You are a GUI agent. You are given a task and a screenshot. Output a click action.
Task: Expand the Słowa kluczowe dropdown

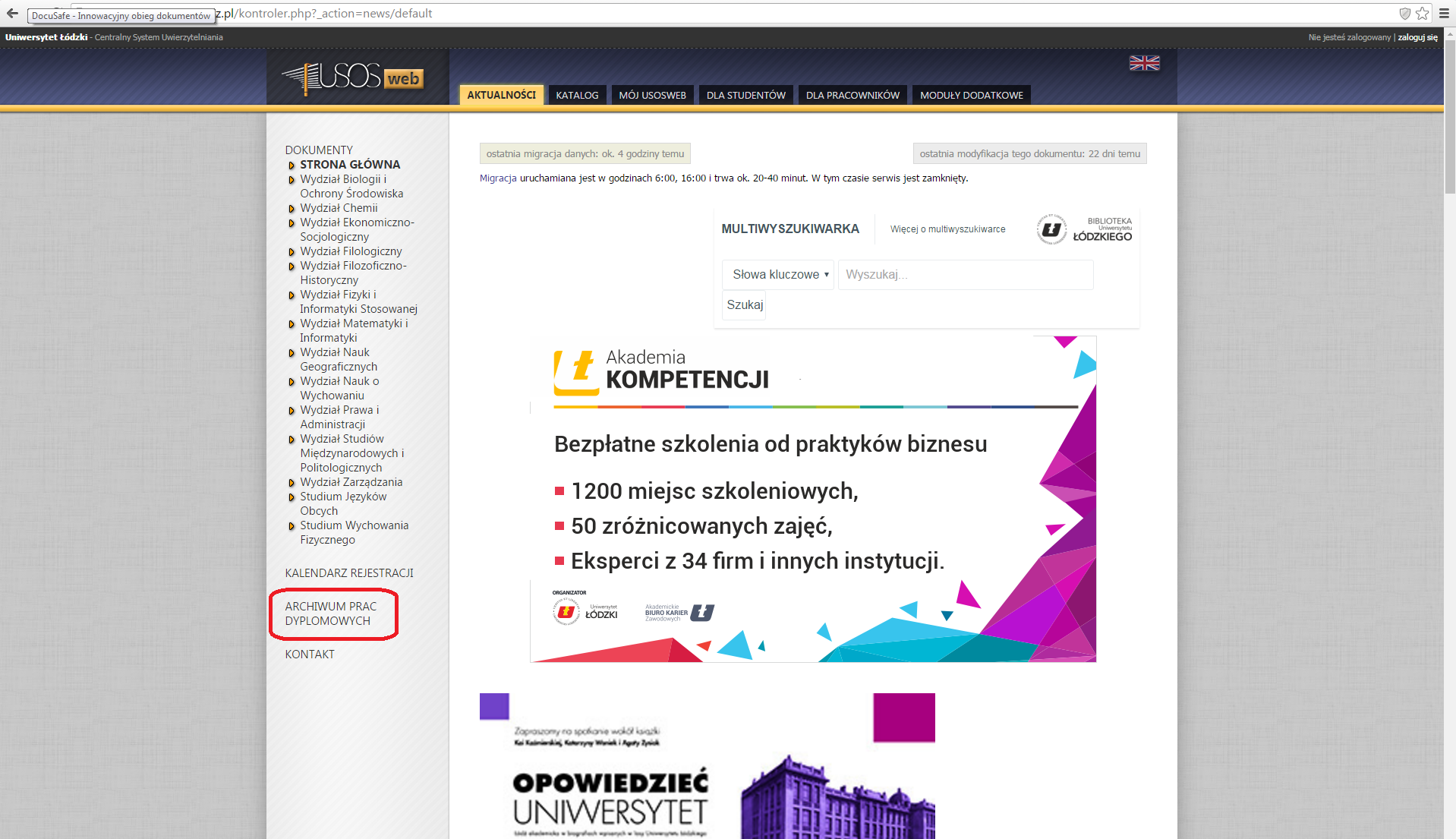(778, 275)
